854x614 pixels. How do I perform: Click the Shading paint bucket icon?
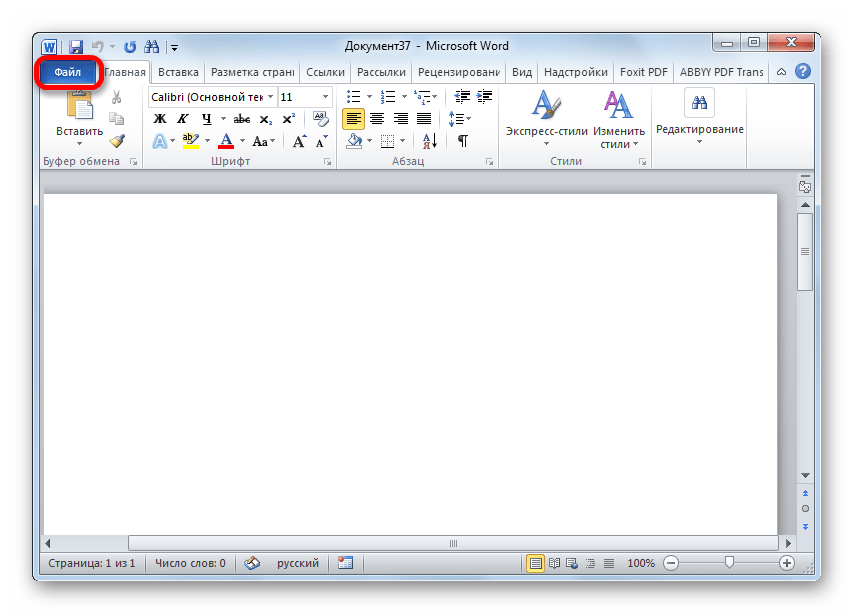click(352, 141)
